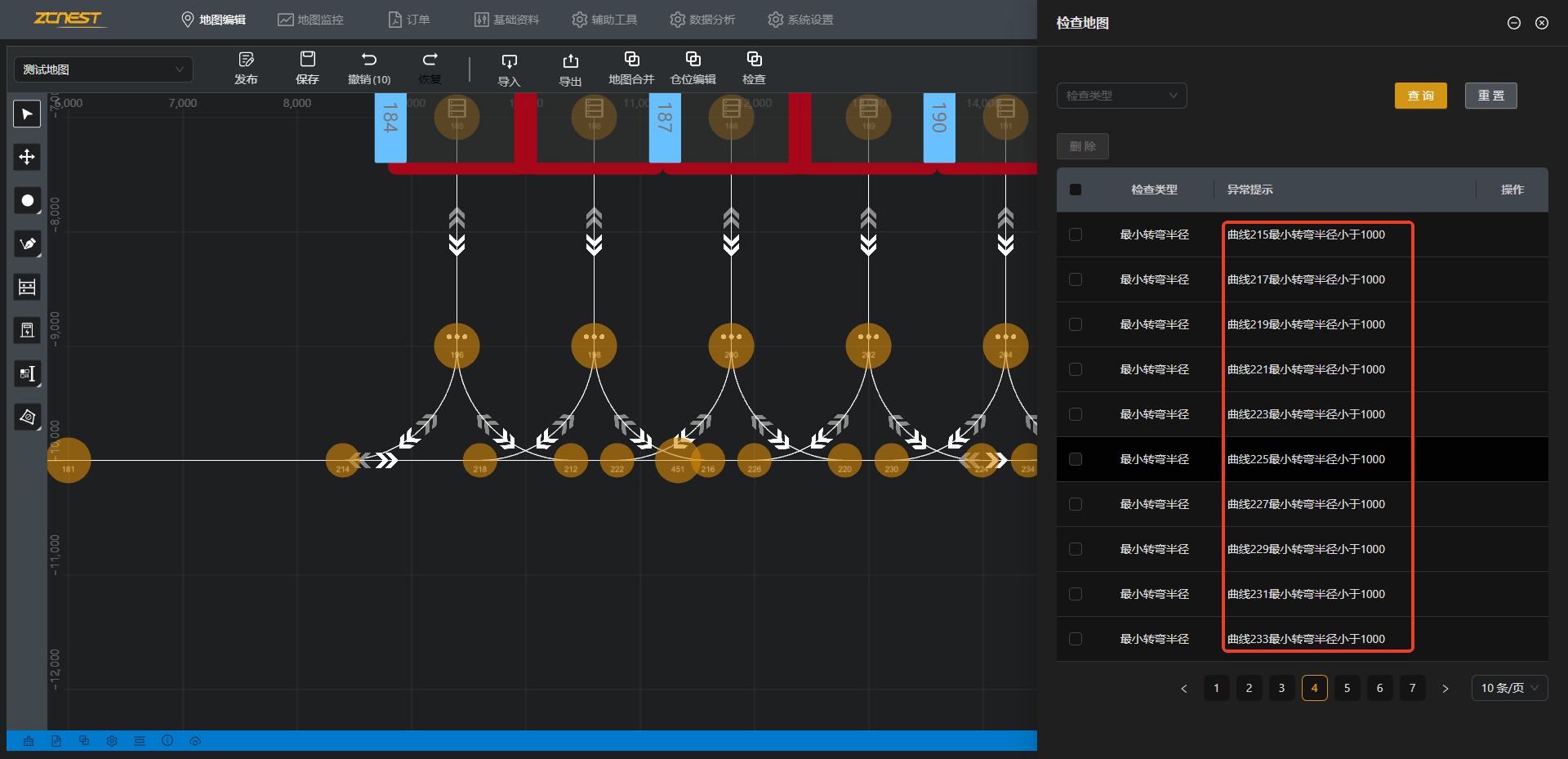Open the document icon in status bar
The width and height of the screenshot is (1568, 759).
56,741
